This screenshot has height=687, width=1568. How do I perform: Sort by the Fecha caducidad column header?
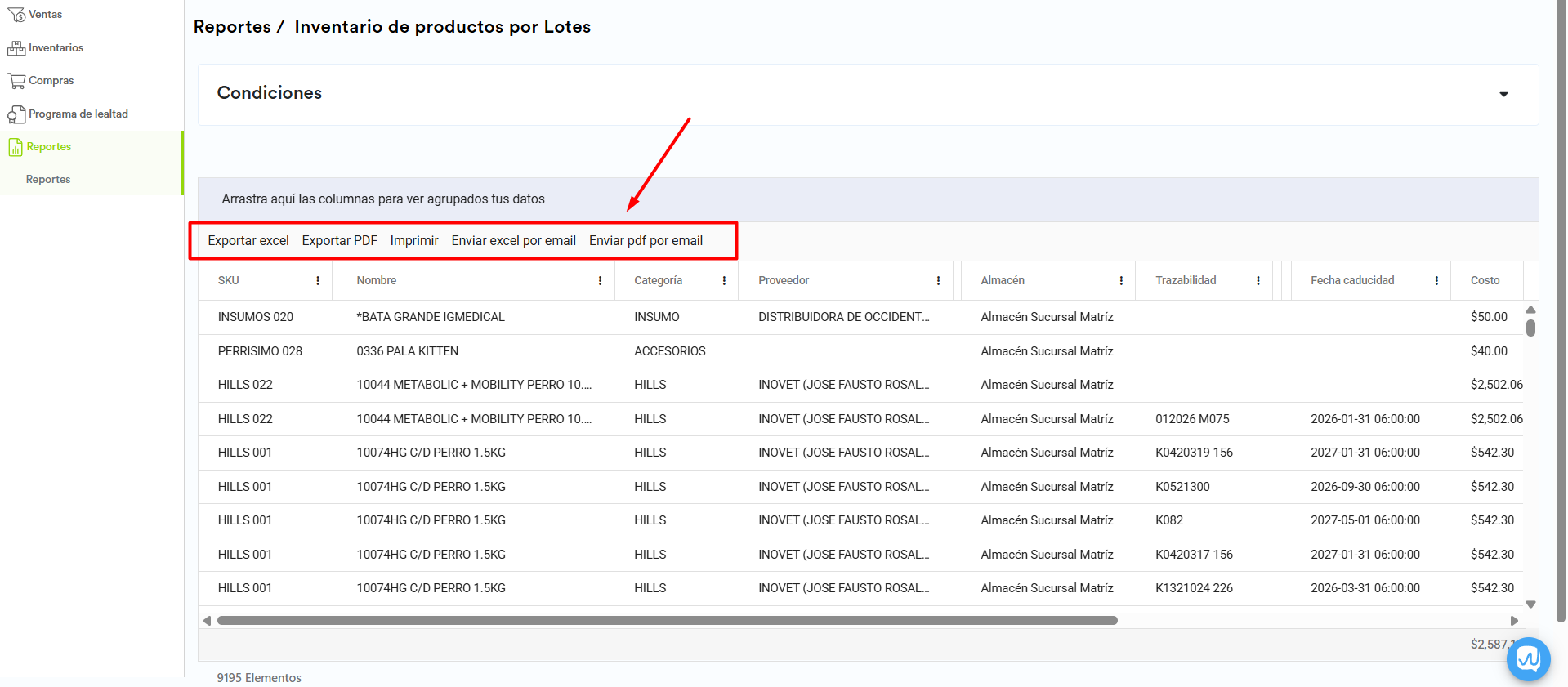click(x=1352, y=280)
